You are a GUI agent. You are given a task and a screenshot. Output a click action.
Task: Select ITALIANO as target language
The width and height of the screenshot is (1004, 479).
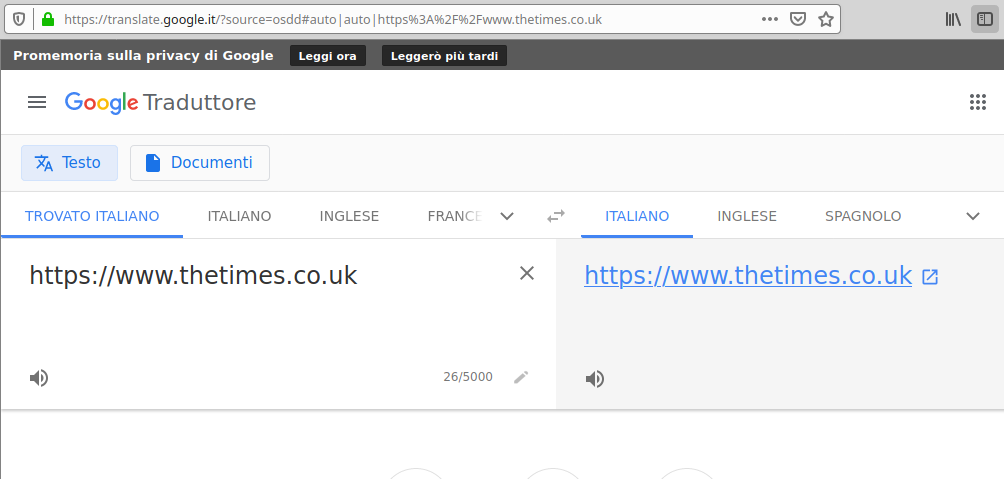tap(637, 216)
